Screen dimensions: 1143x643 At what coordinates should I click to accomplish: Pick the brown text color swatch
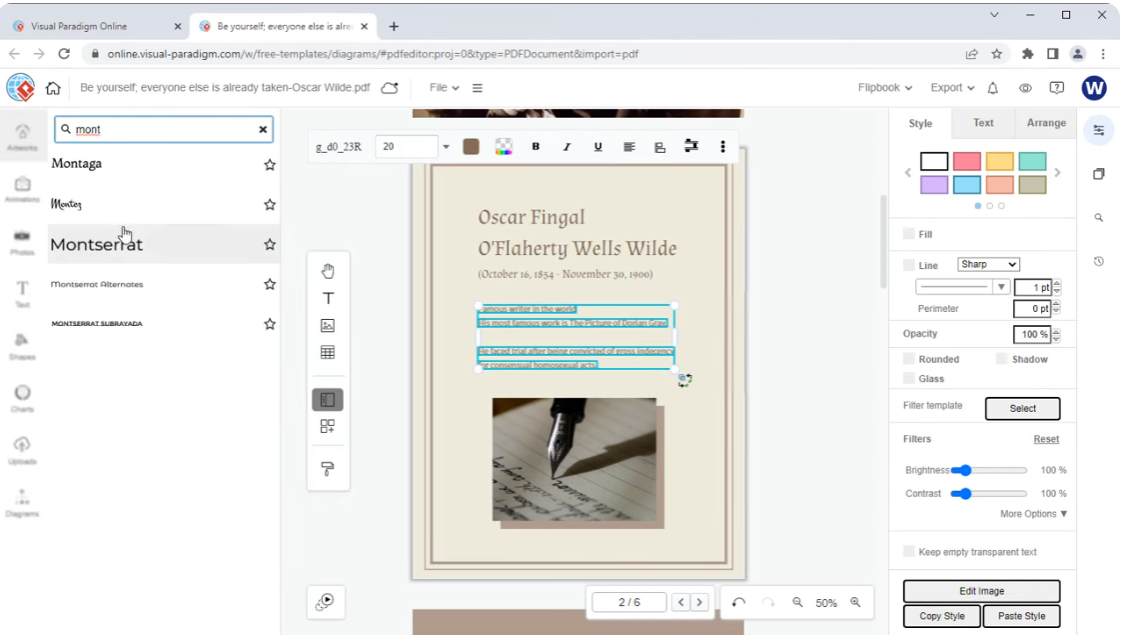click(471, 147)
